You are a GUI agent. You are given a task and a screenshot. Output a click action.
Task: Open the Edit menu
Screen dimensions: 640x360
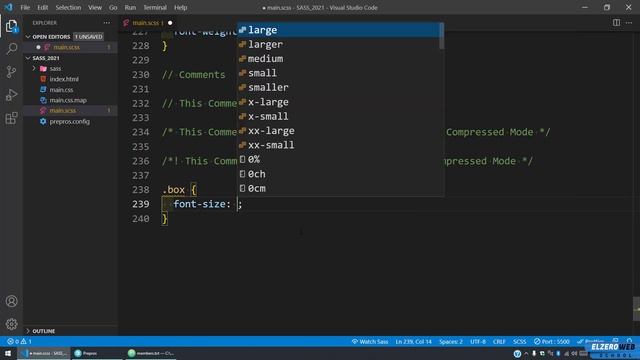(x=42, y=7)
